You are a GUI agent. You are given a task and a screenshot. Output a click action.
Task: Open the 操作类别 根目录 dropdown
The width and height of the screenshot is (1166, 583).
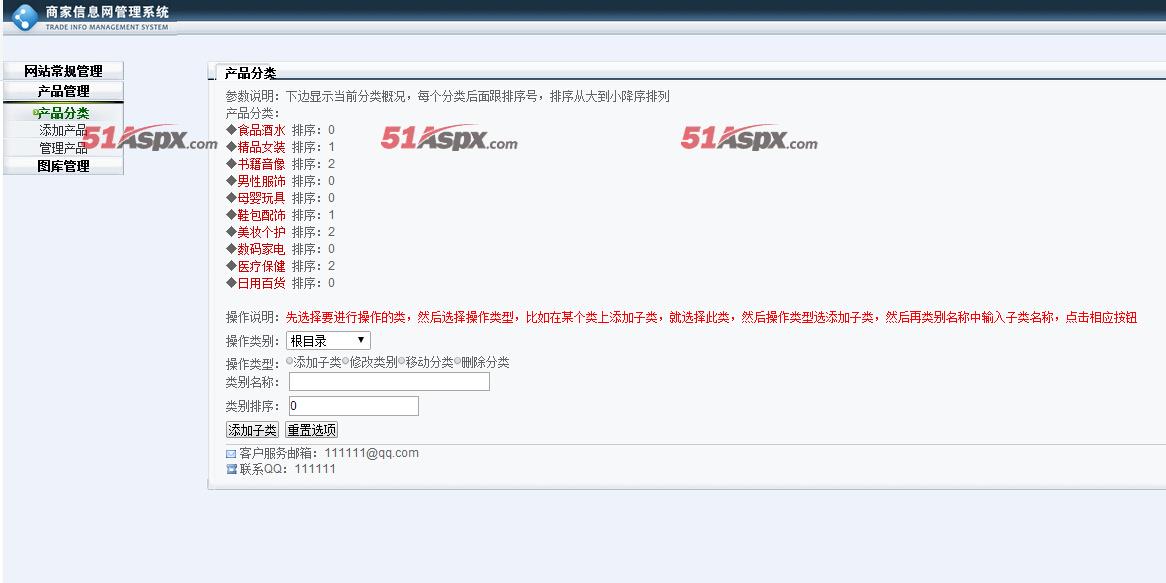(x=328, y=341)
